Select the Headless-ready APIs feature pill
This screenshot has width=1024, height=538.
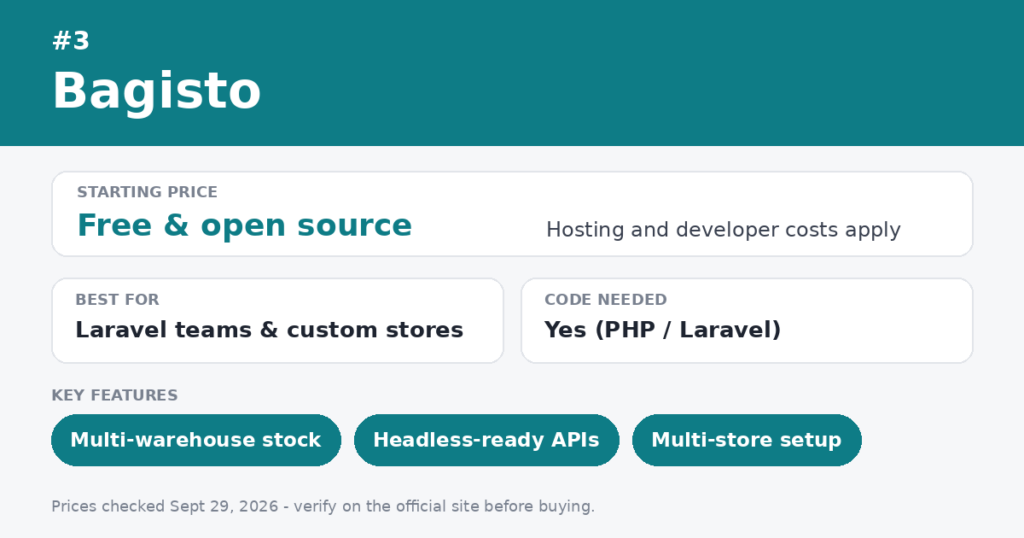coord(487,440)
